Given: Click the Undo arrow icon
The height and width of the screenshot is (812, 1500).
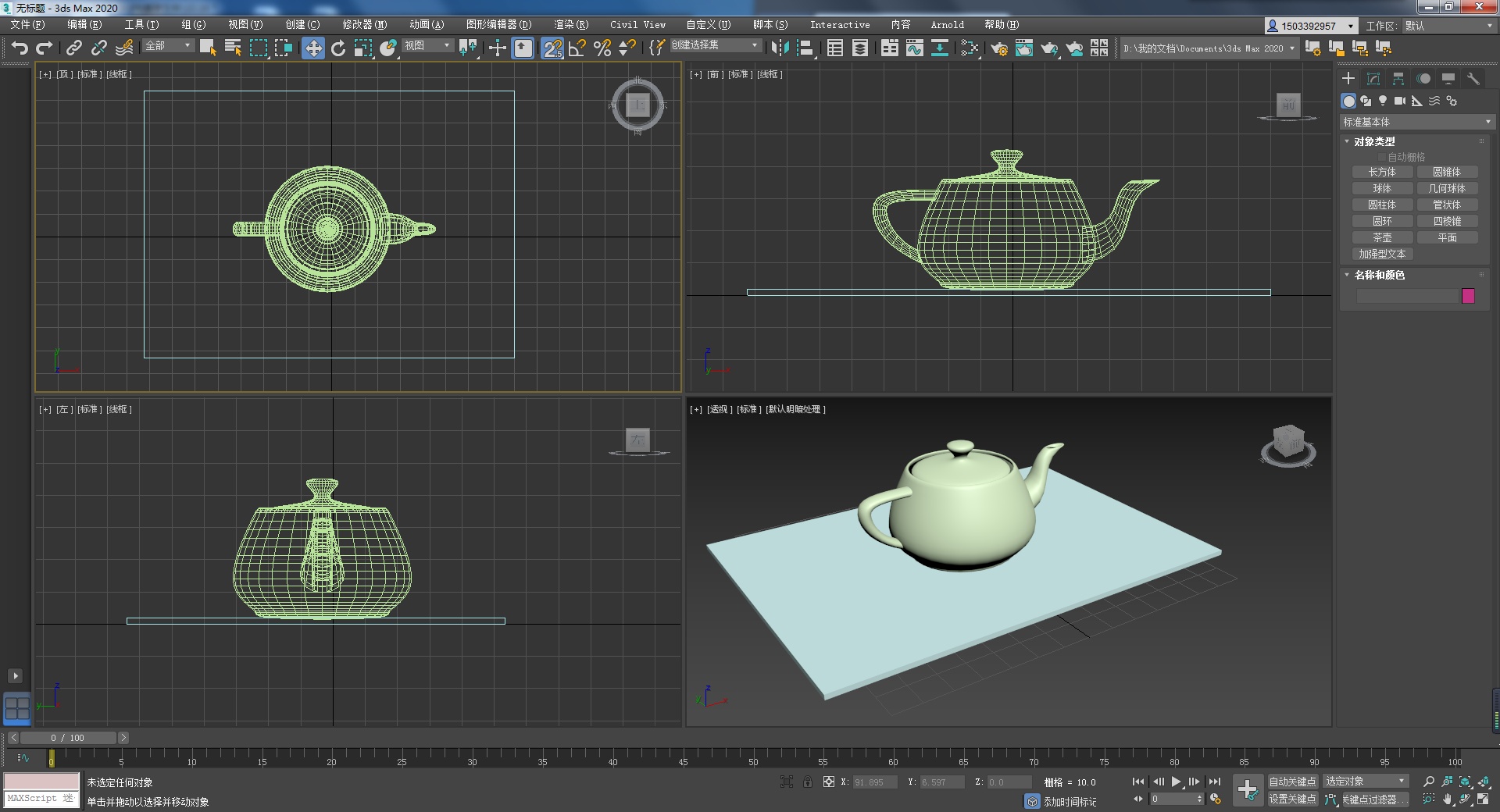Looking at the screenshot, I should 20,48.
